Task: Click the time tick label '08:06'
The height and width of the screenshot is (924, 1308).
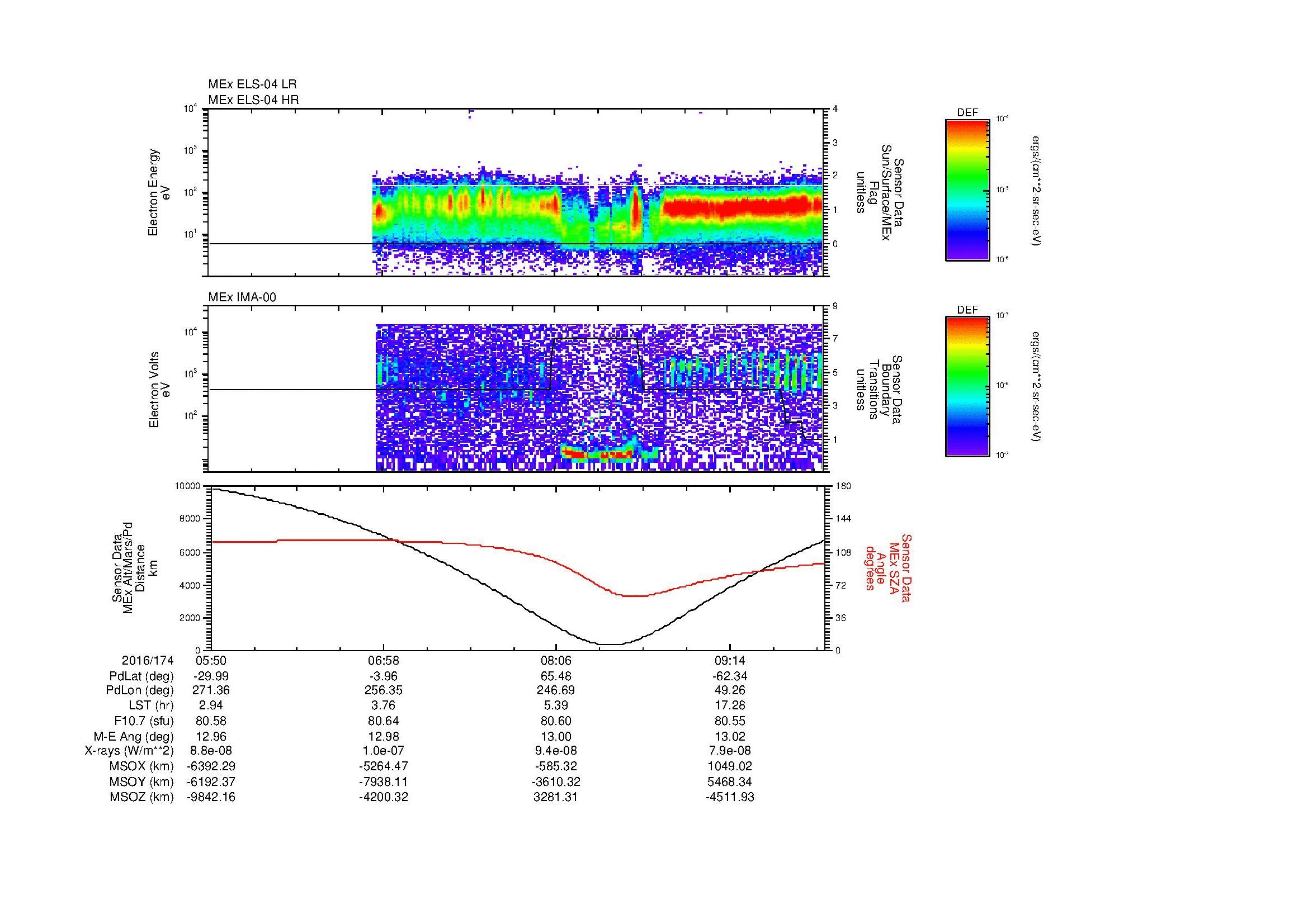Action: [556, 660]
